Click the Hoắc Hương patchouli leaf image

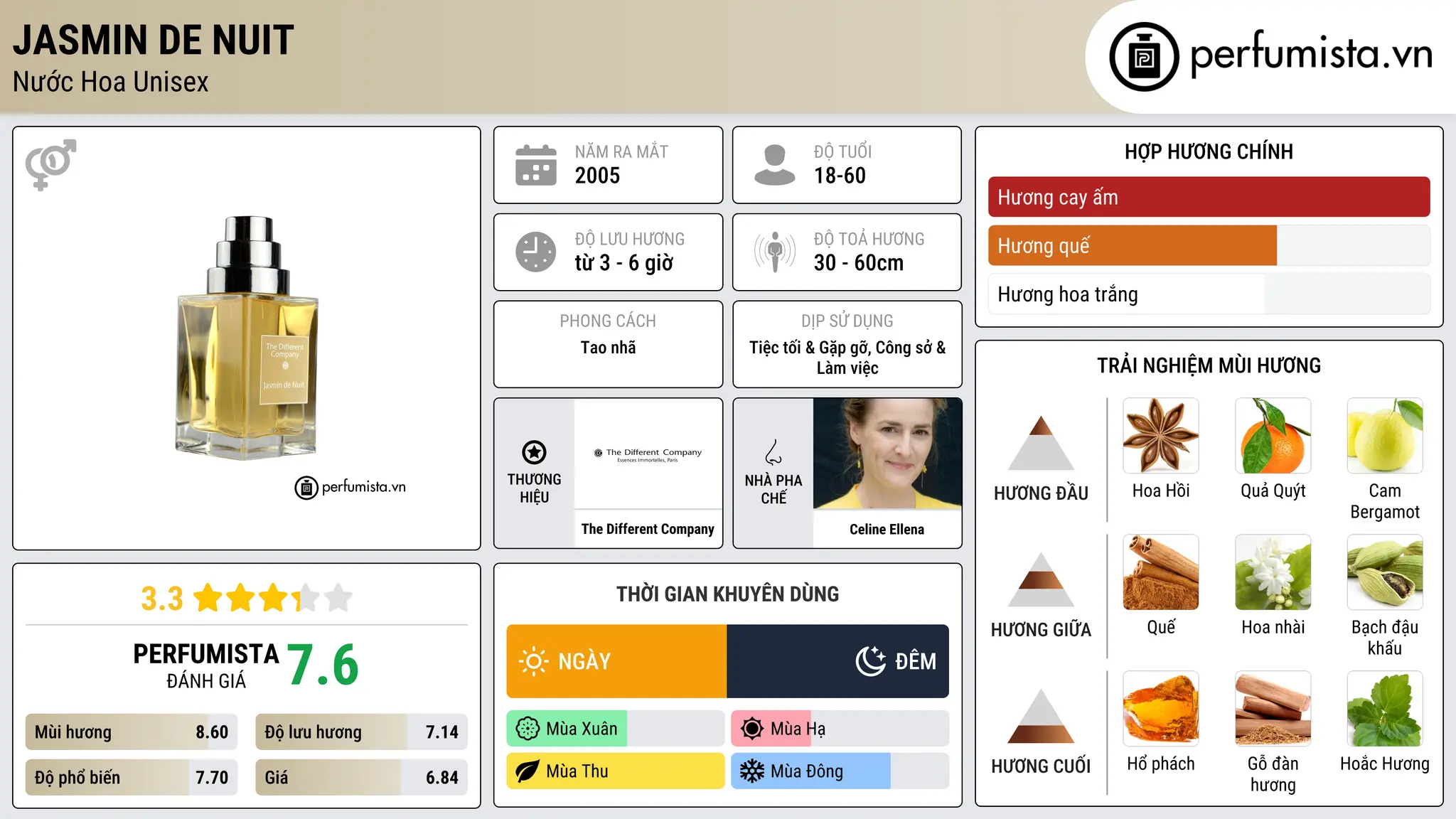pos(1385,709)
